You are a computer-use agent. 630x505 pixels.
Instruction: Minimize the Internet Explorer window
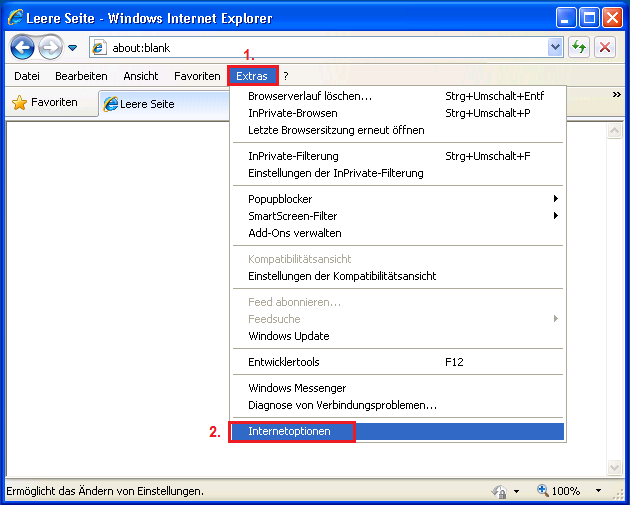(x=565, y=18)
